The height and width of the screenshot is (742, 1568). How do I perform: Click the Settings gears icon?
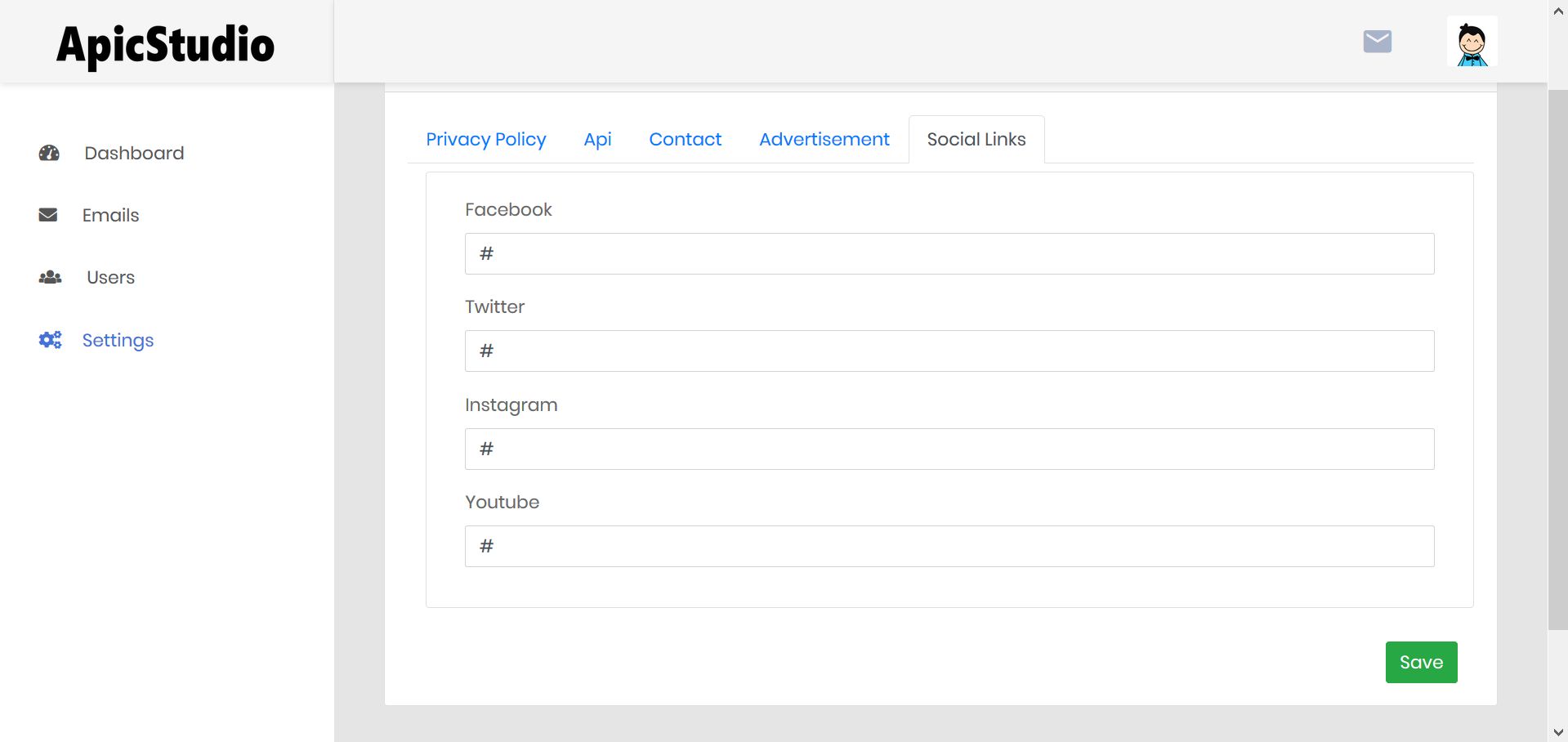50,340
